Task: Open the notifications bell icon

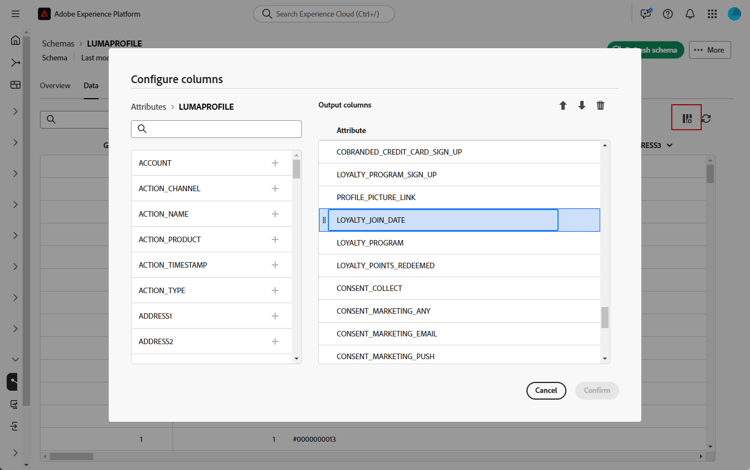Action: point(690,14)
